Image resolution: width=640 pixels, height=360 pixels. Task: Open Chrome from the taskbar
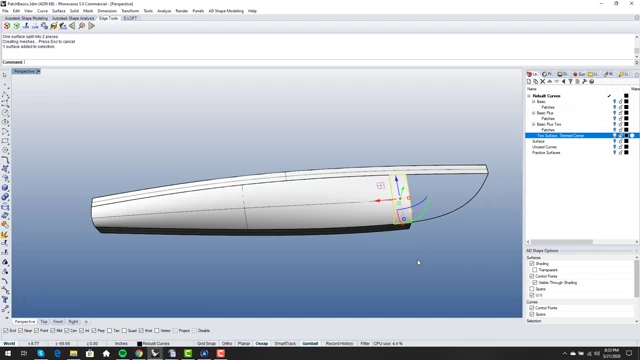[139, 353]
